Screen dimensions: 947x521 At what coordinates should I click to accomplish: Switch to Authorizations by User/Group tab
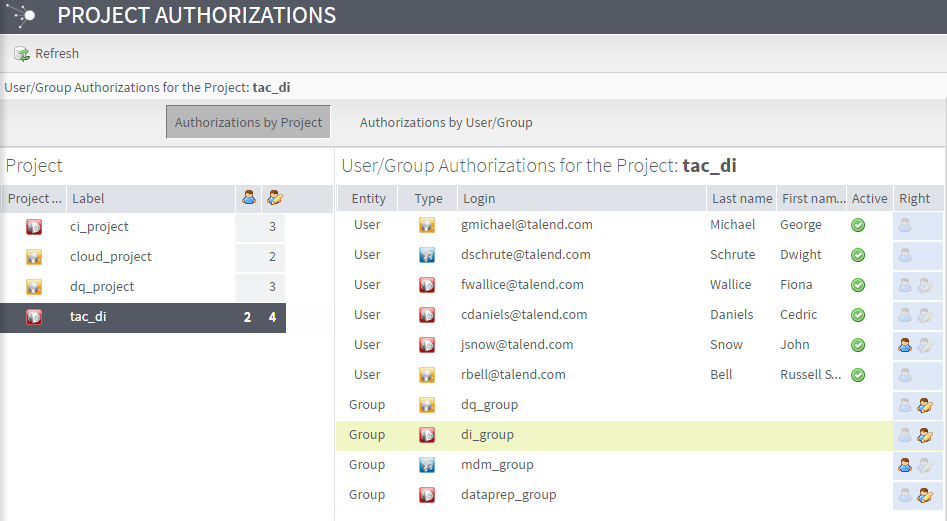pos(446,122)
